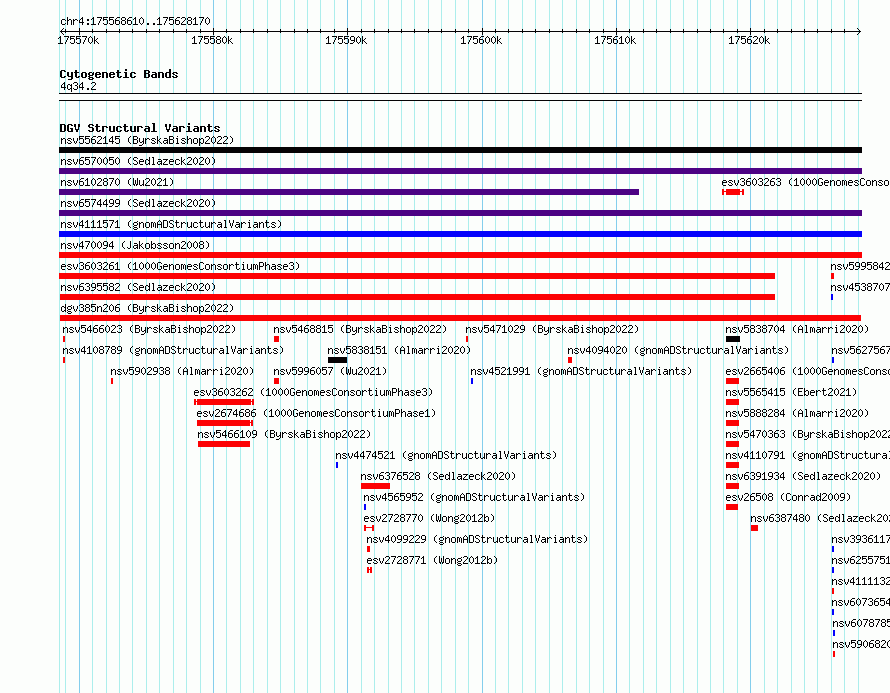Image resolution: width=890 pixels, height=693 pixels.
Task: Click the Cytogenetic Bands track title
Action: pos(119,74)
